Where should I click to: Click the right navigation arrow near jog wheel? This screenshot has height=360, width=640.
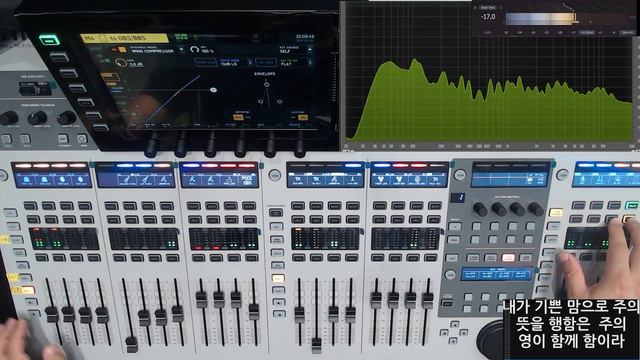point(463,333)
